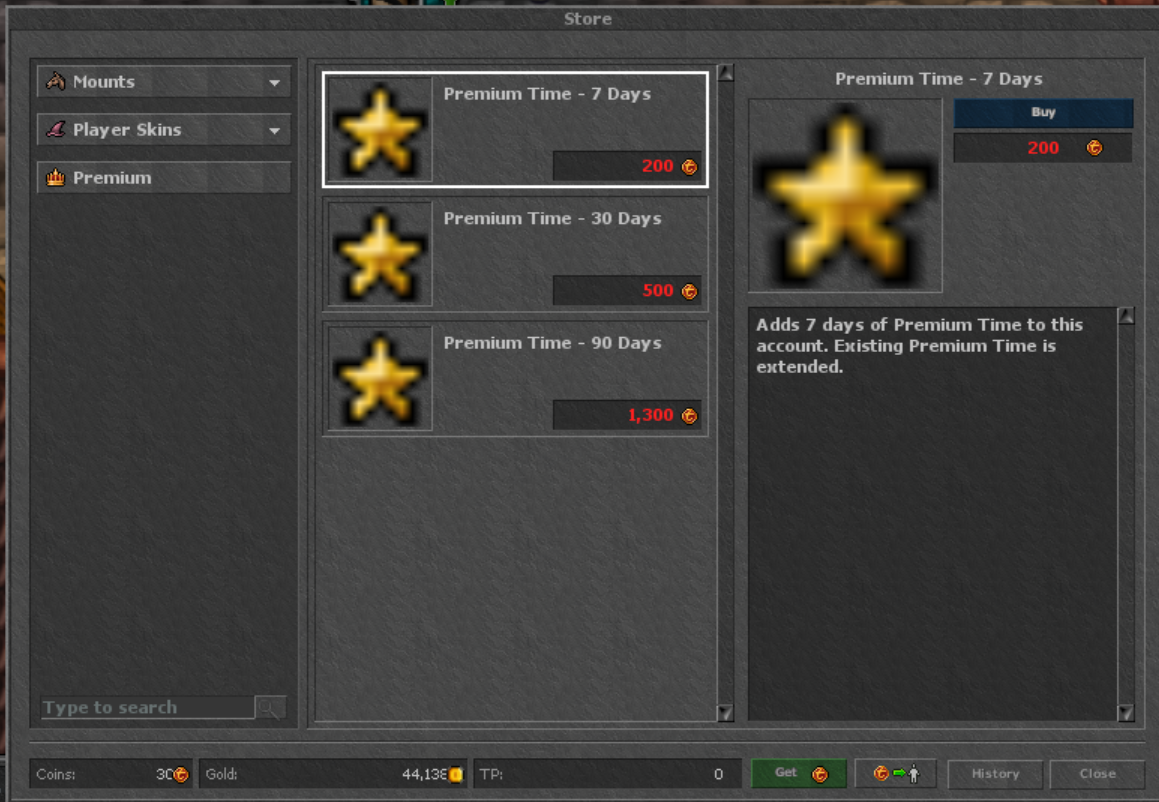The height and width of the screenshot is (802, 1159).
Task: Open the Player Skins category
Action: 163,129
